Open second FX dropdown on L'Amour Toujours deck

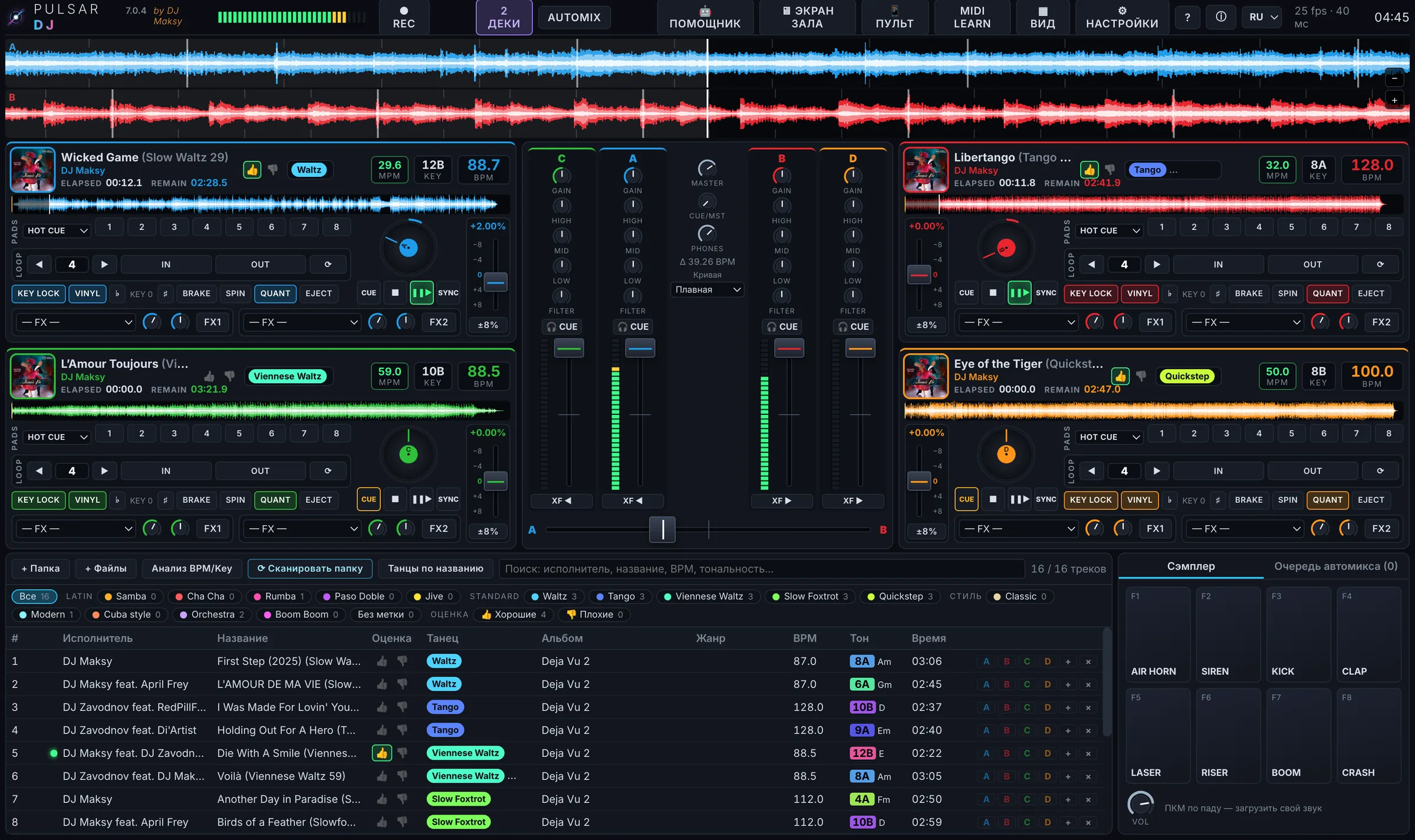pos(303,529)
